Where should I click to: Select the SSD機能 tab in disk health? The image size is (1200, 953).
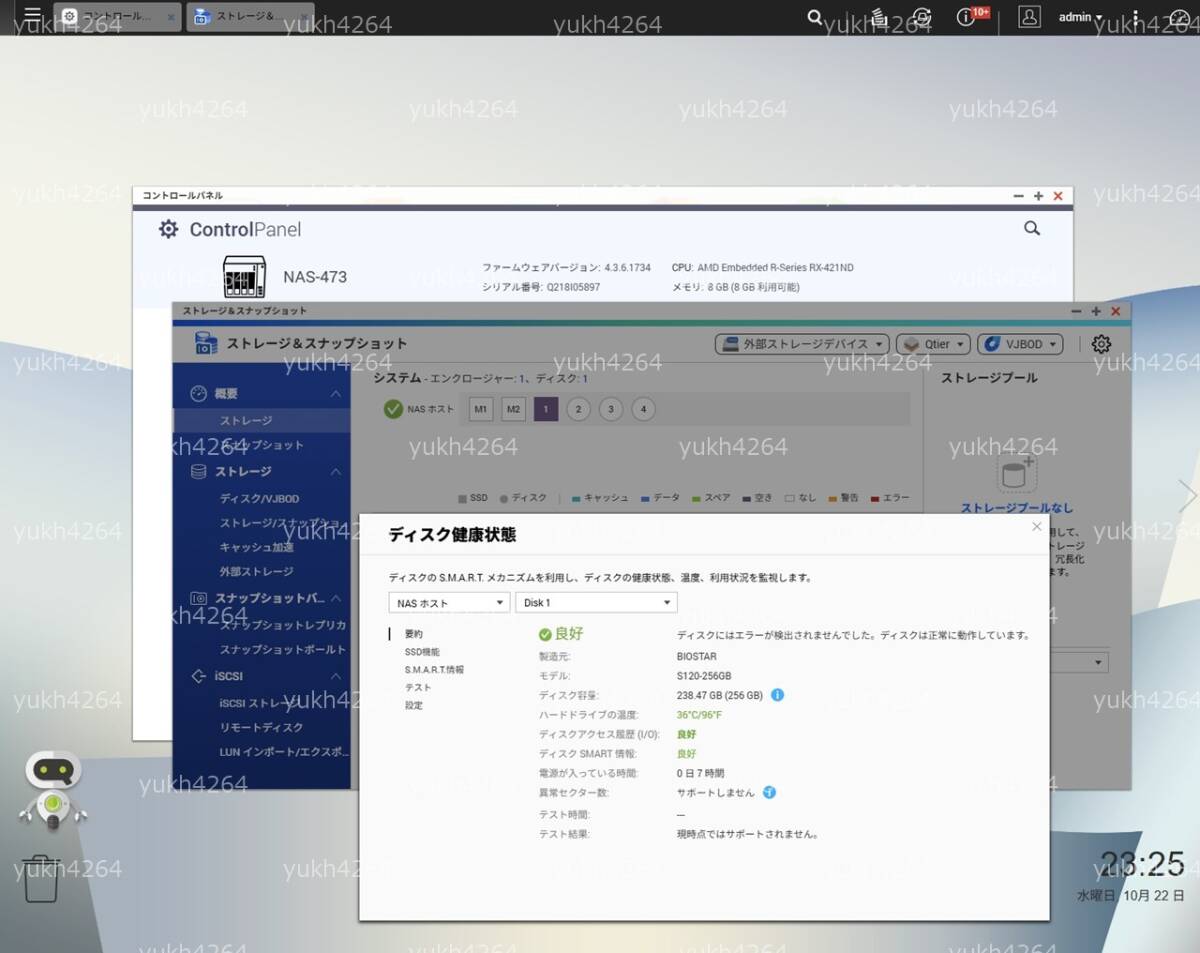(x=422, y=652)
